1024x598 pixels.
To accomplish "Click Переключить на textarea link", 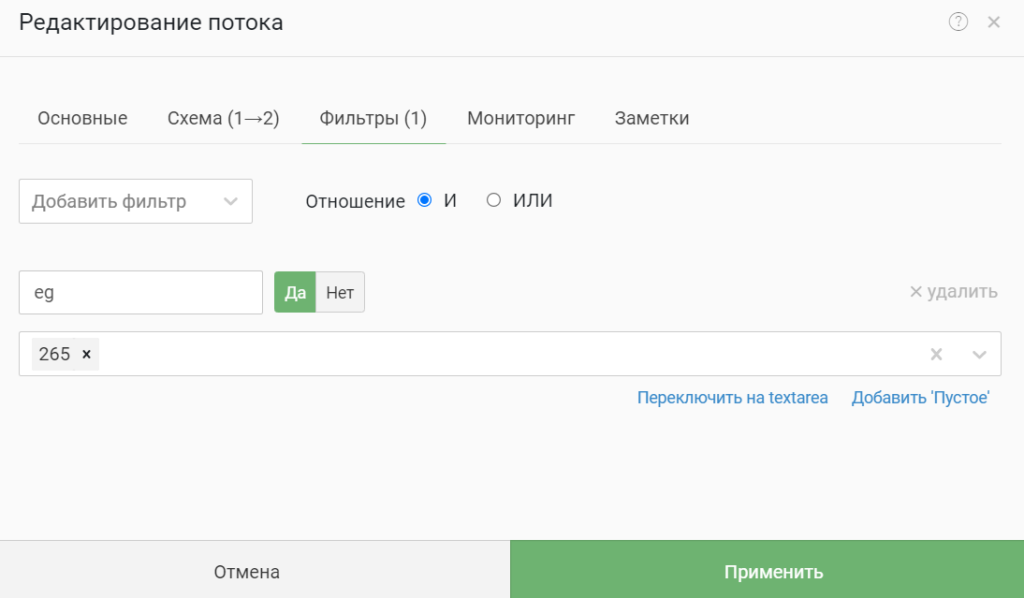I will click(x=733, y=398).
